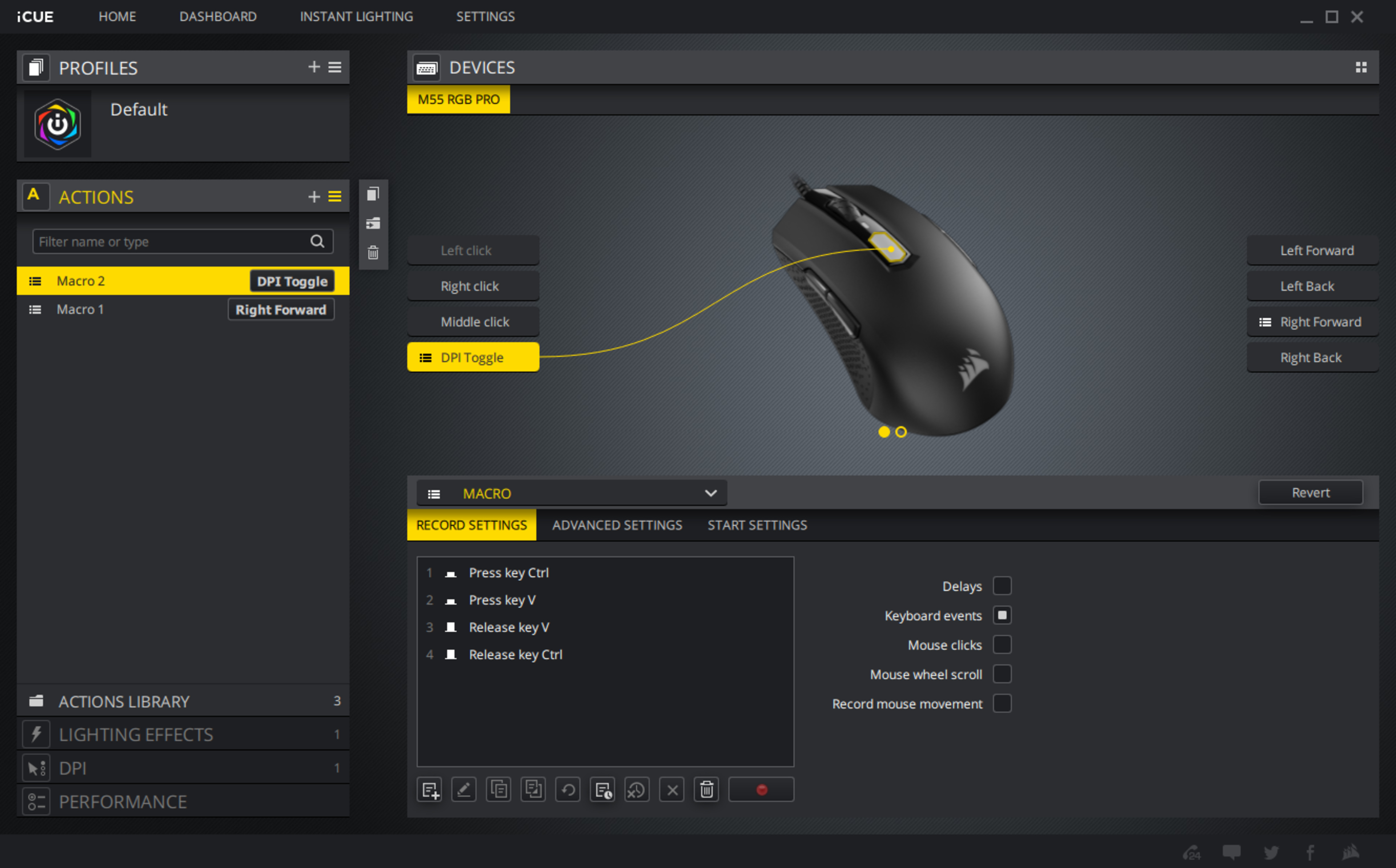The height and width of the screenshot is (868, 1396).
Task: Click the copy action icon in side strip
Action: click(373, 194)
